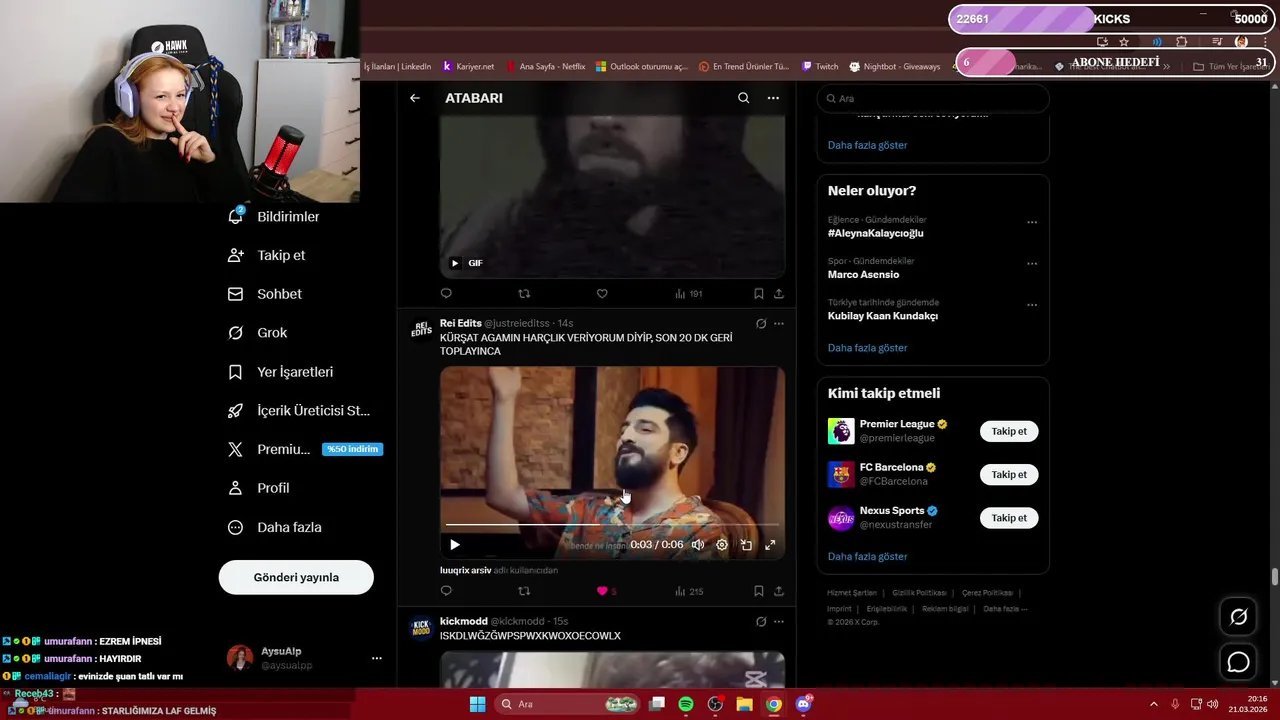Seek the Rei Edits video progress bar
This screenshot has height=720, width=1280.
tap(612, 524)
